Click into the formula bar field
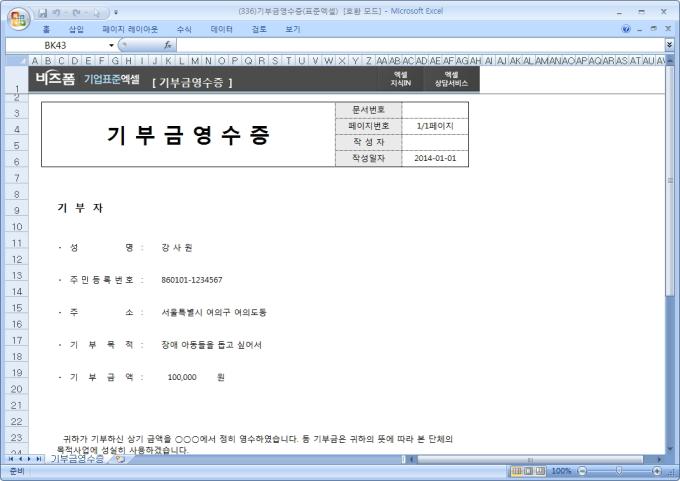This screenshot has width=680, height=481. (420, 45)
